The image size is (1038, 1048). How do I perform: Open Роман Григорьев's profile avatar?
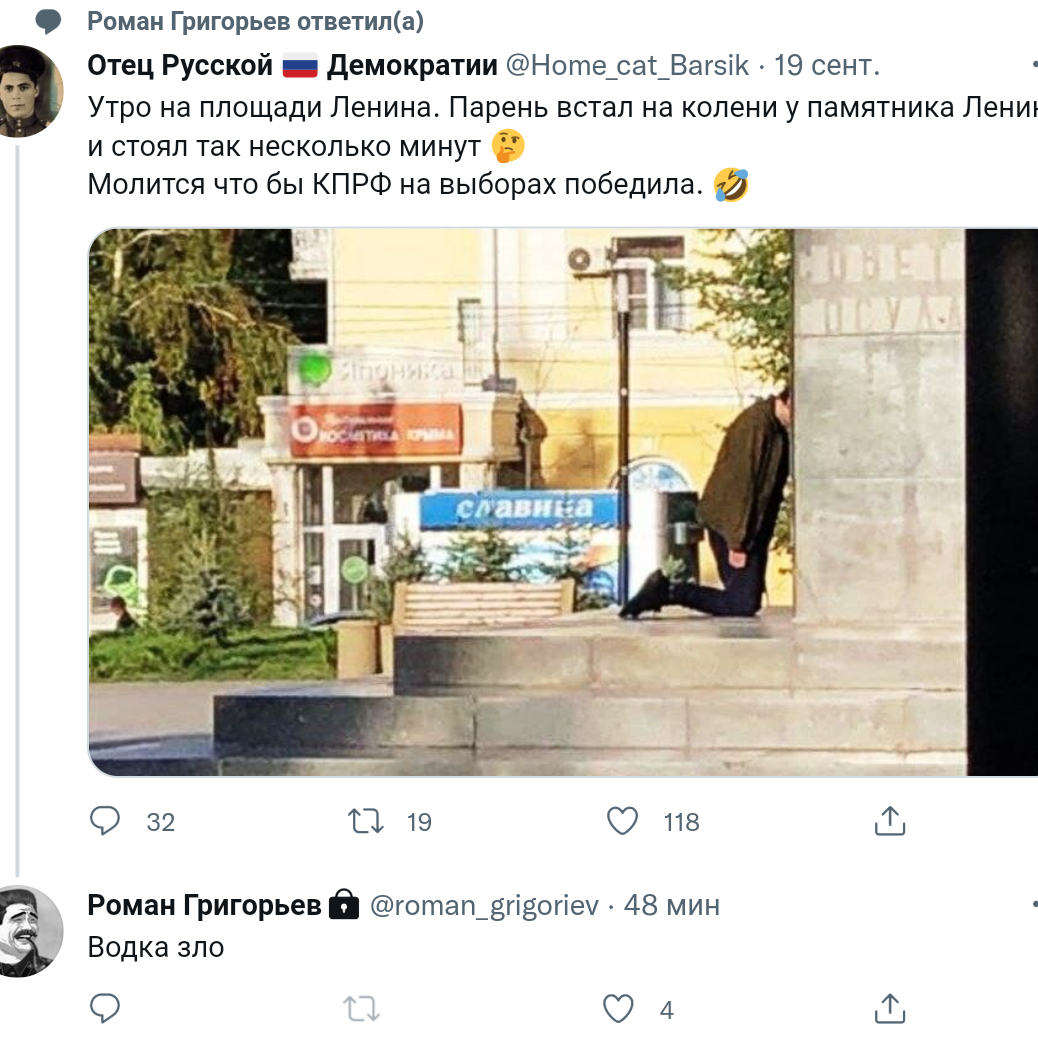click(27, 932)
